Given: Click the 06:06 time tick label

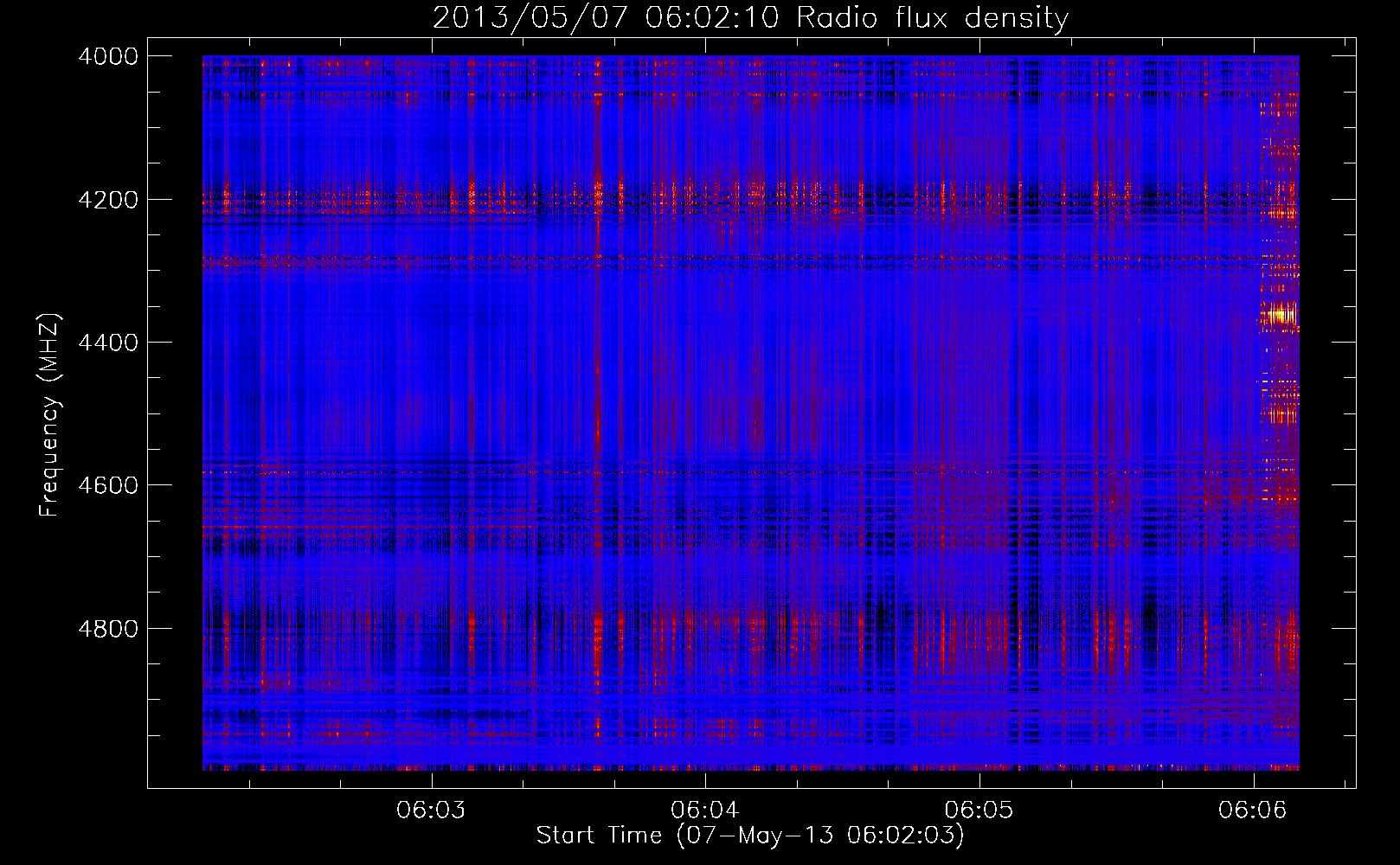Looking at the screenshot, I should point(1253,811).
